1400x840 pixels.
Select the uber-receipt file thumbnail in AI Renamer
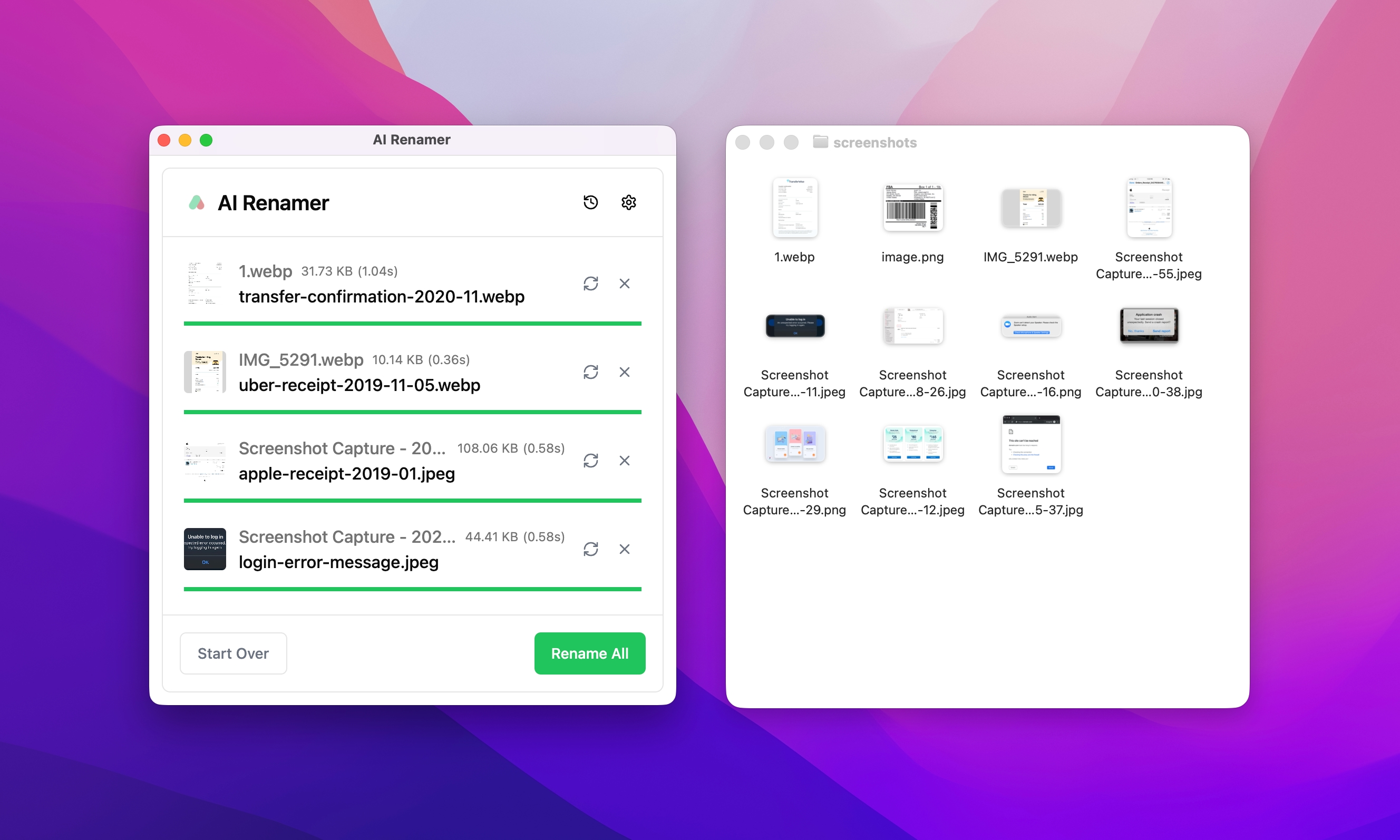[x=205, y=372]
